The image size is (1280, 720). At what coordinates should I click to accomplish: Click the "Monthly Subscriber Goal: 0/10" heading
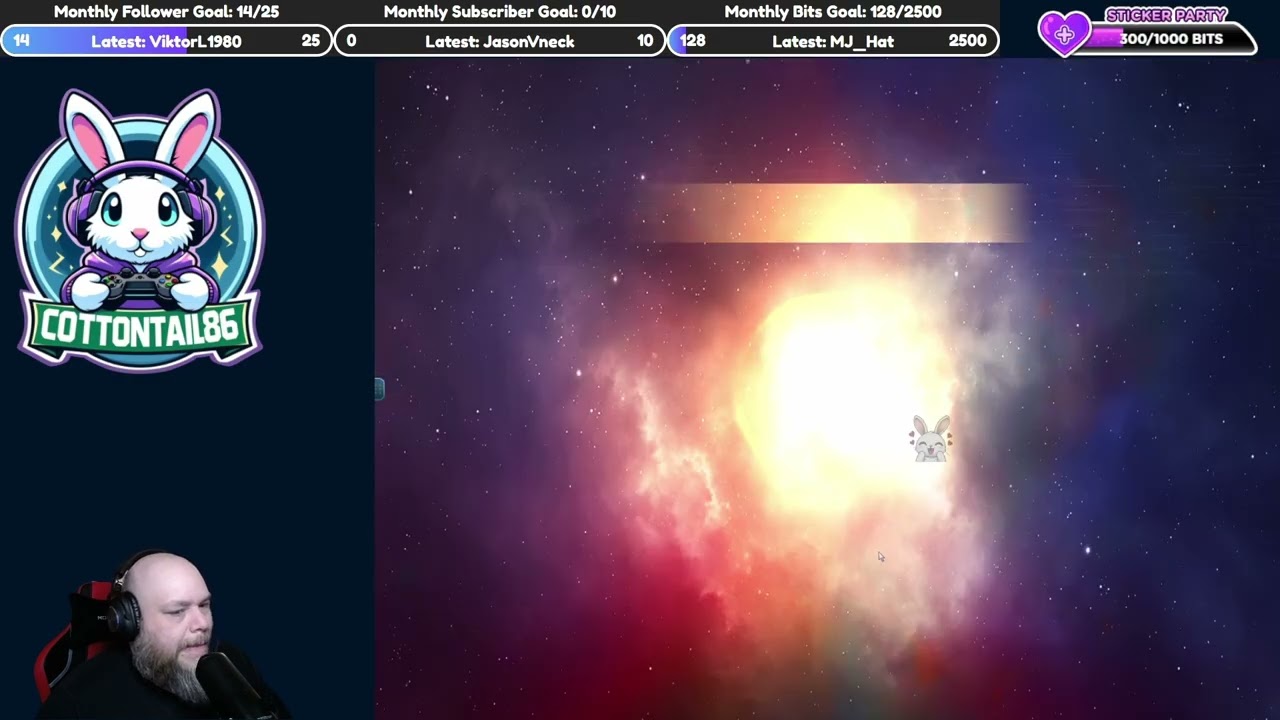click(499, 12)
